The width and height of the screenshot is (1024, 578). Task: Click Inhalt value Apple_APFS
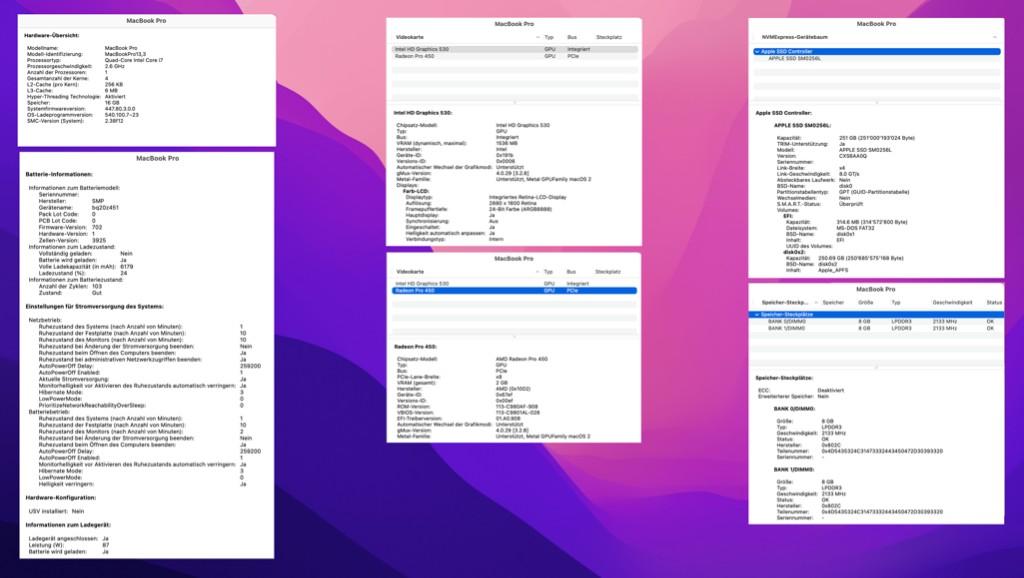[x=831, y=270]
